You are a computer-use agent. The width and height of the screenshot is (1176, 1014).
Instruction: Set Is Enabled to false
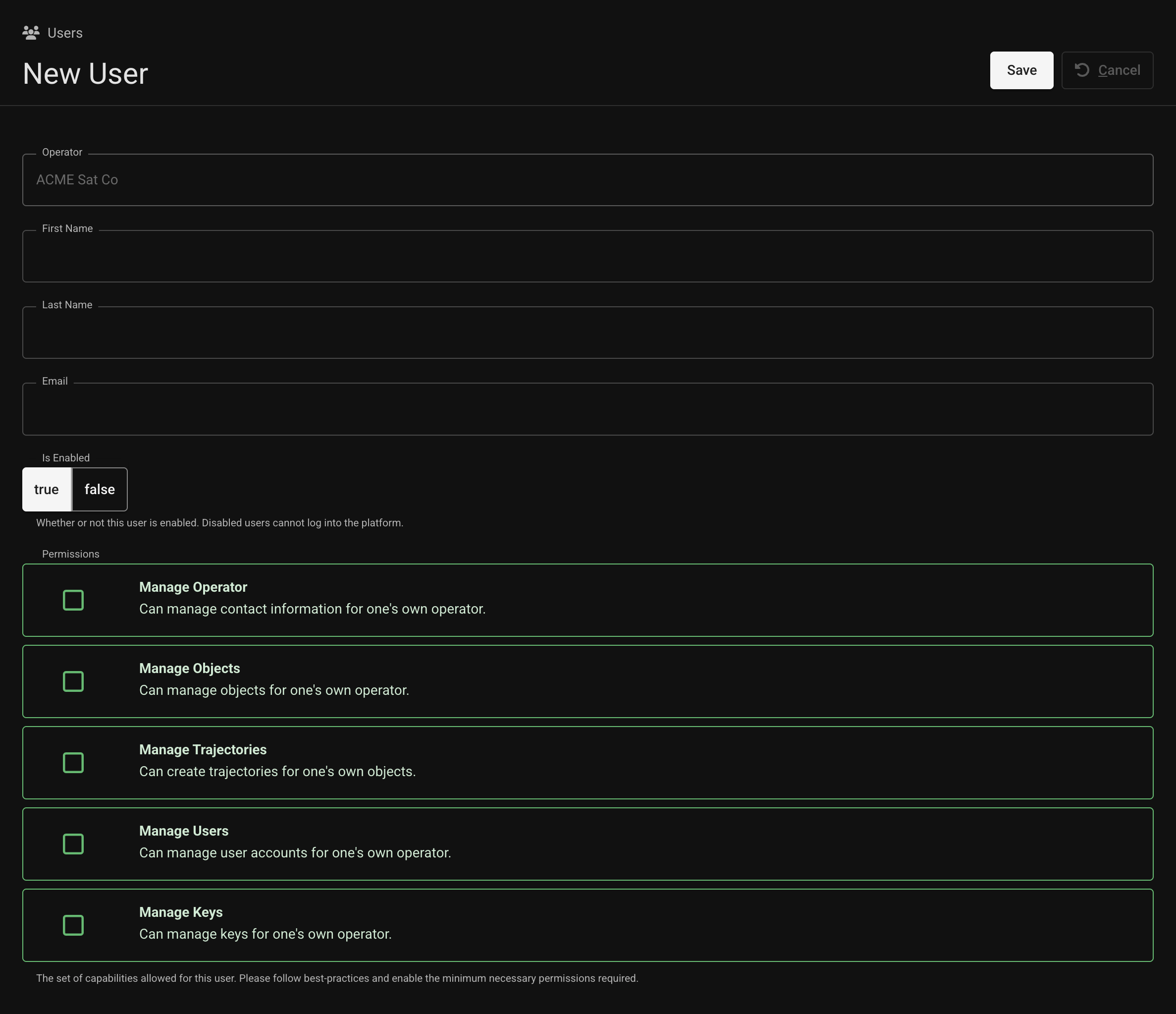100,489
